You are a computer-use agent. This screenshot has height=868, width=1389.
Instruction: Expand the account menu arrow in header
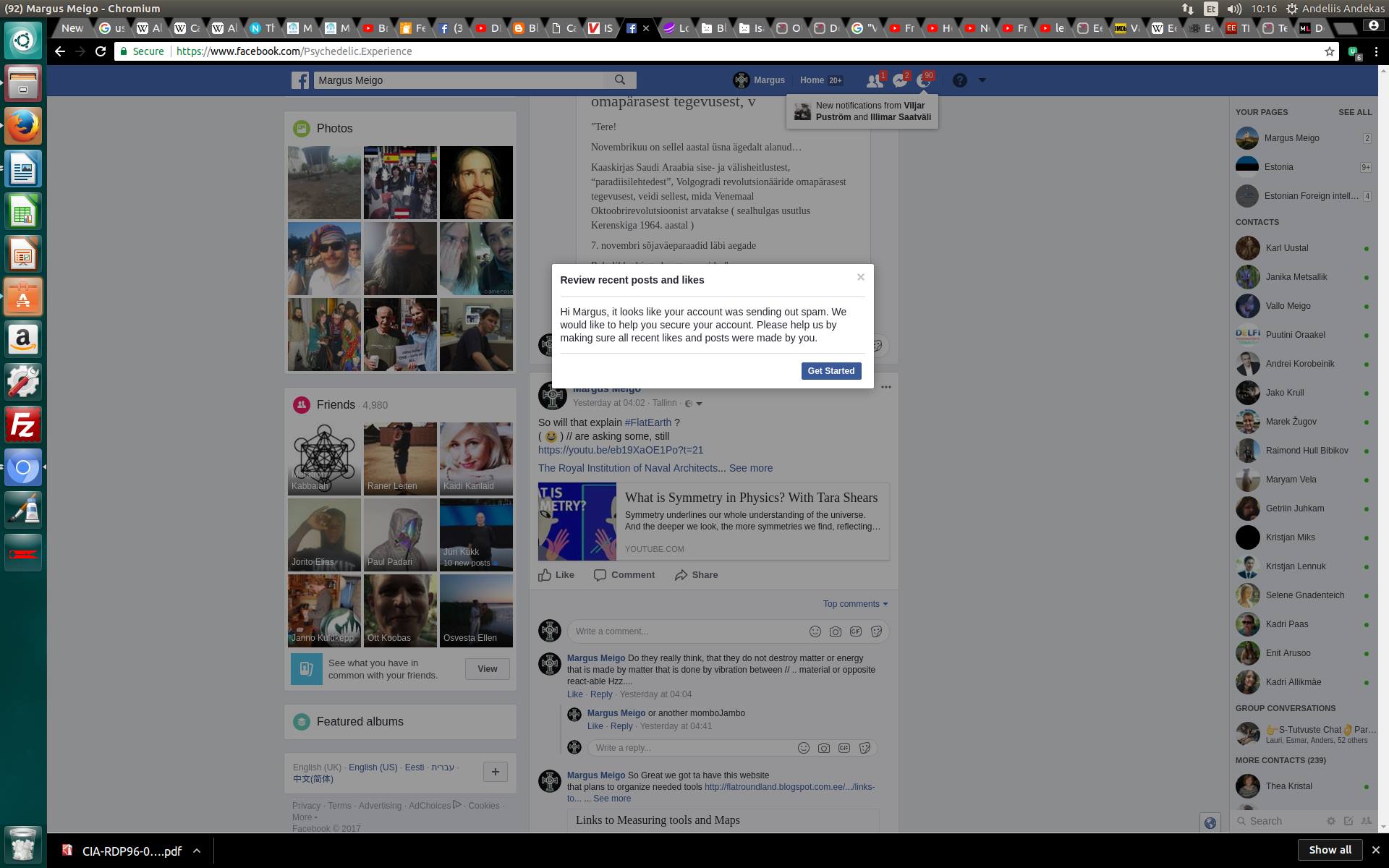point(982,80)
